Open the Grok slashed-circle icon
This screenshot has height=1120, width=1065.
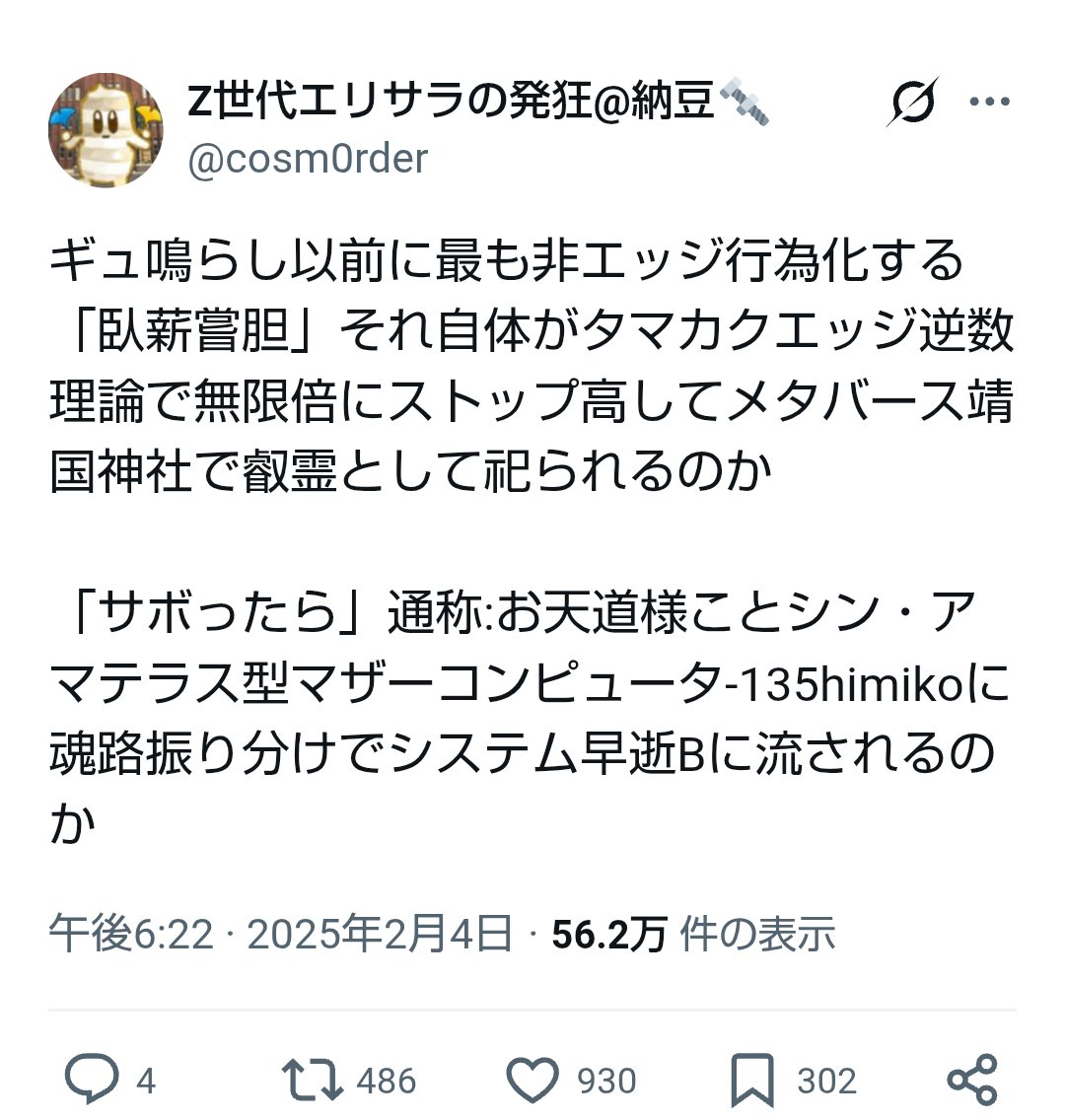912,103
